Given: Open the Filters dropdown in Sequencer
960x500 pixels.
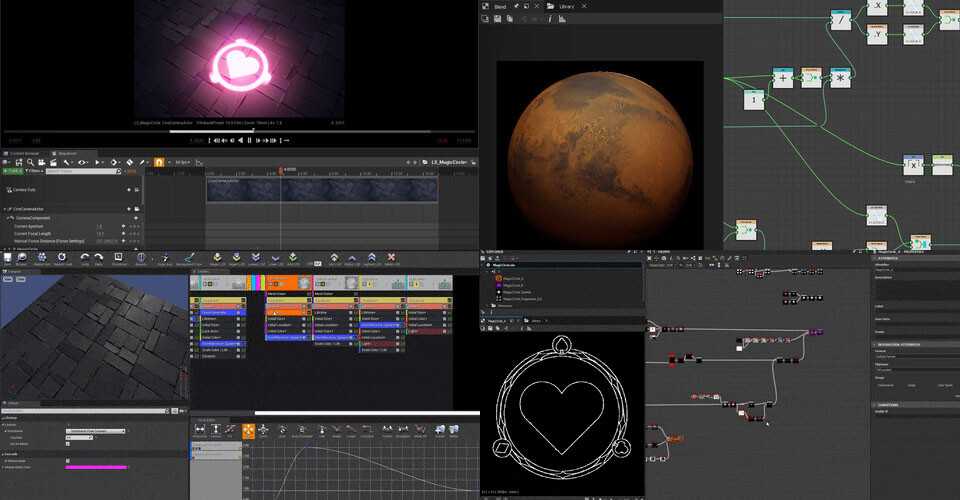Looking at the screenshot, I should point(34,171).
